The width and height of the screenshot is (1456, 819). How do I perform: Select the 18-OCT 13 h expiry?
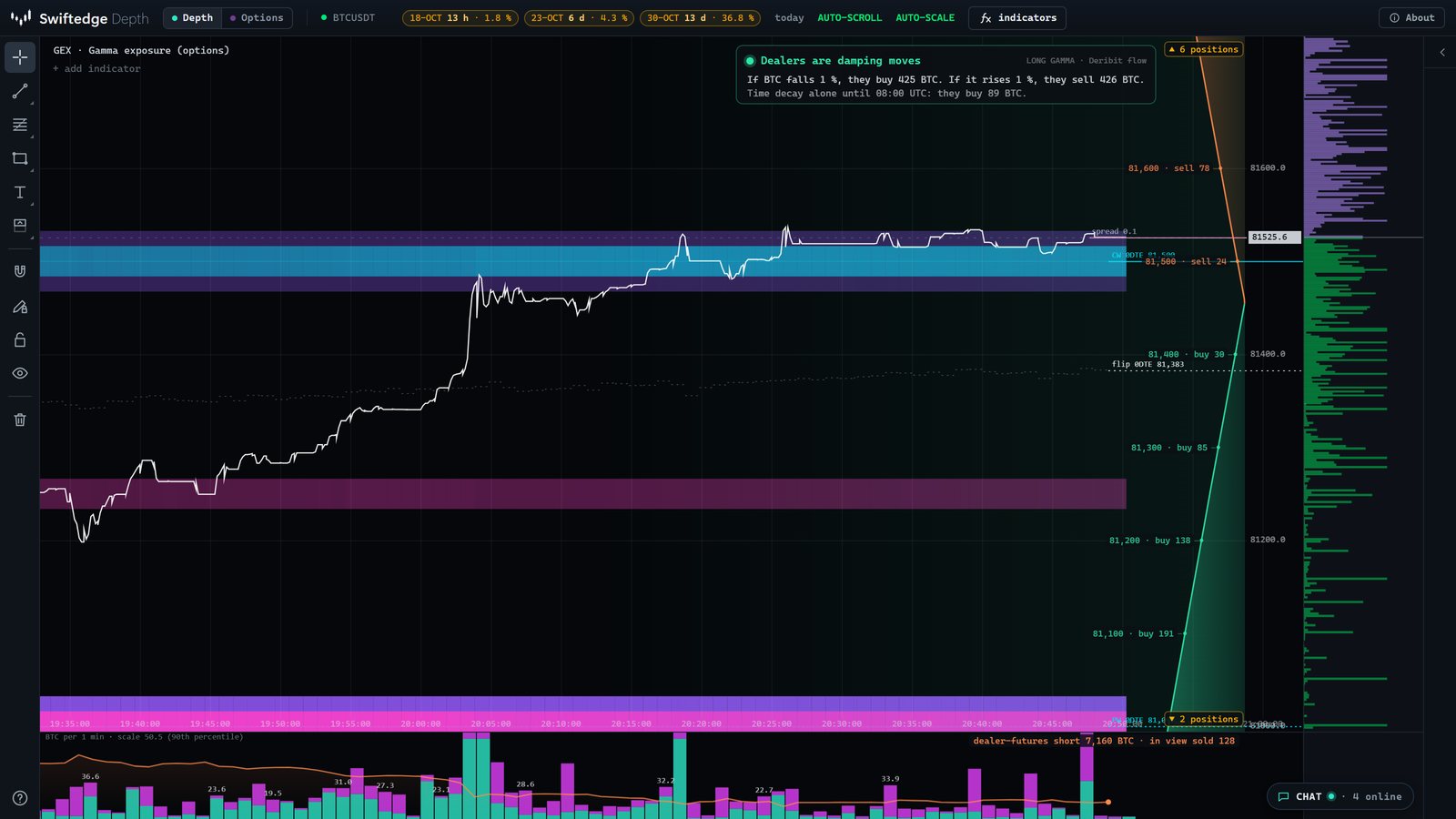[460, 18]
